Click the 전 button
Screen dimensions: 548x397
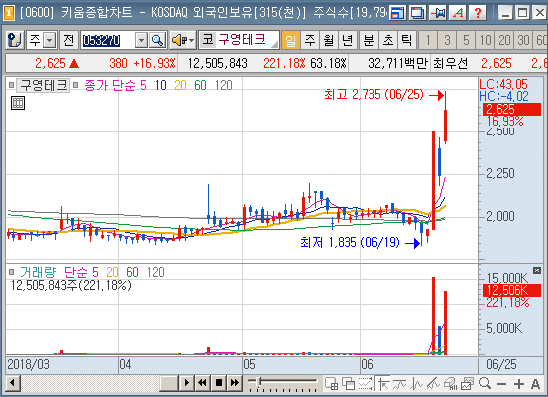pyautogui.click(x=68, y=40)
